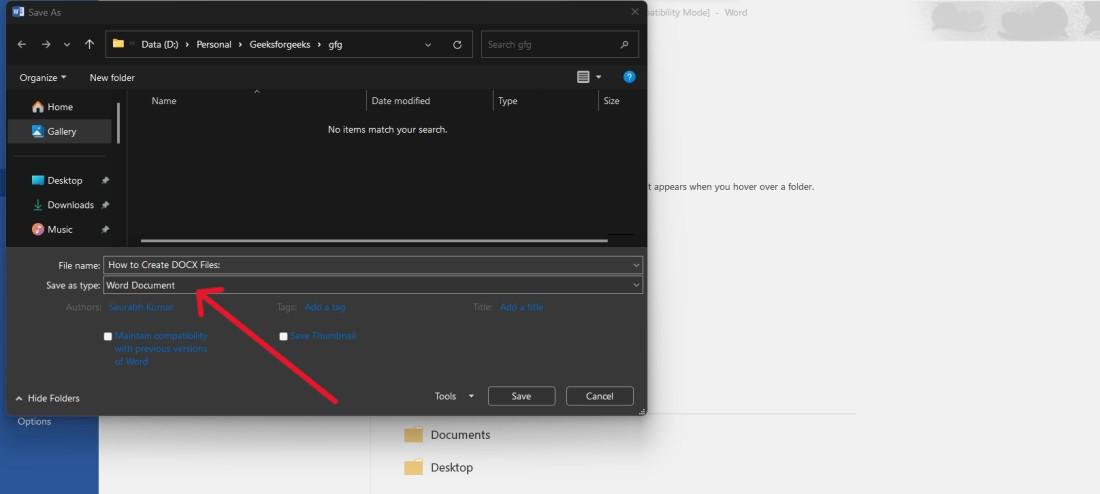Expand the address bar history dropdown
This screenshot has height=494, width=1100.
[428, 44]
